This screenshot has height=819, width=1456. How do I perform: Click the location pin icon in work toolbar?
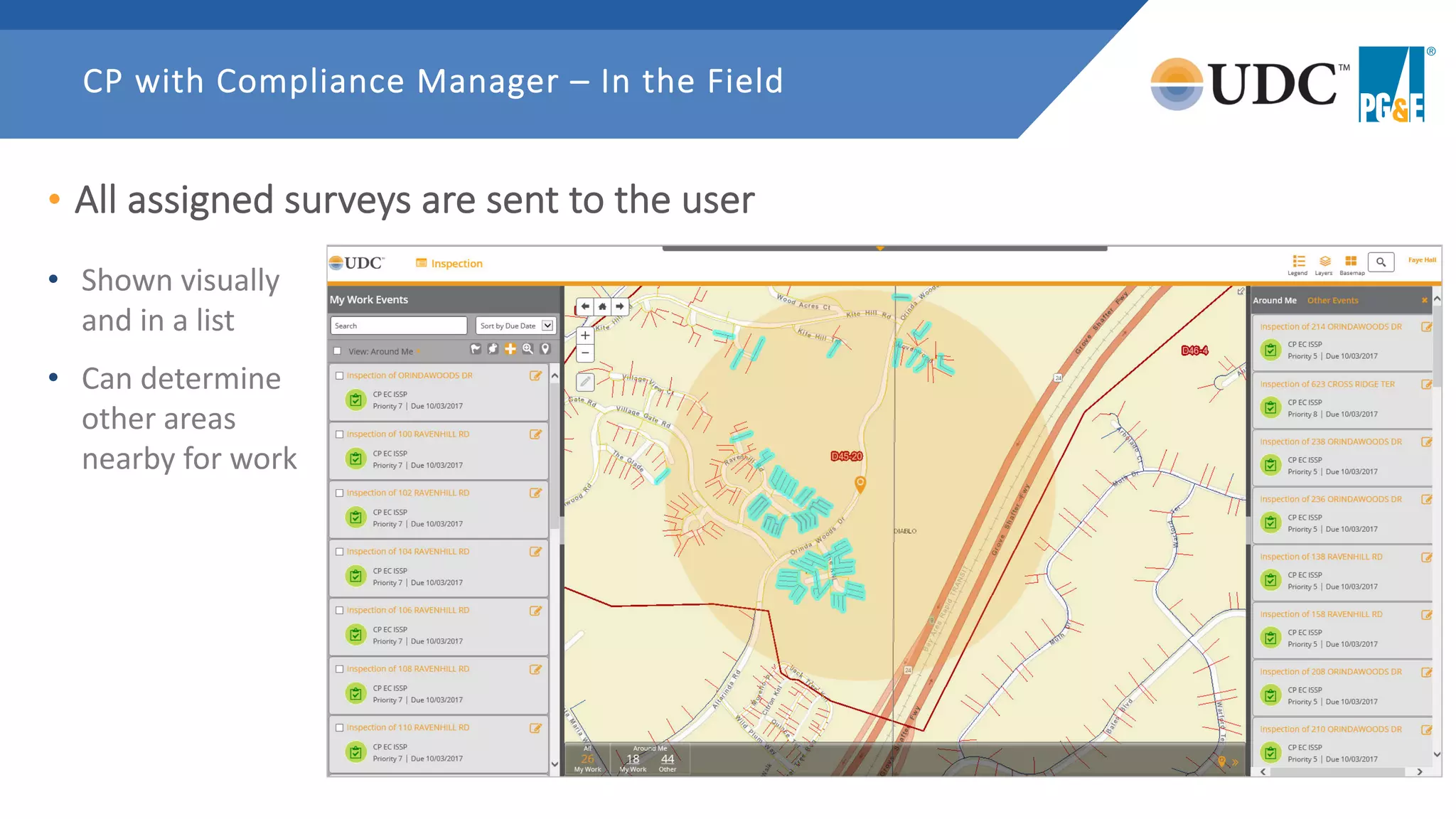coord(545,349)
